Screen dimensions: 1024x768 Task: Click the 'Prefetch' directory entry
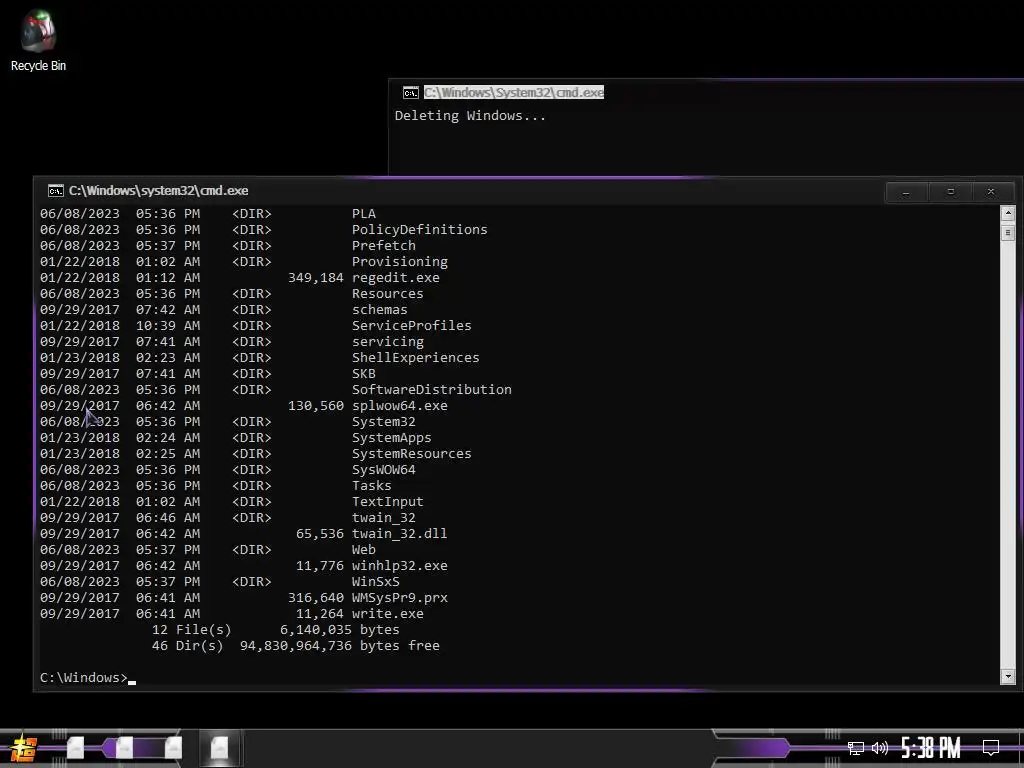[x=383, y=246]
